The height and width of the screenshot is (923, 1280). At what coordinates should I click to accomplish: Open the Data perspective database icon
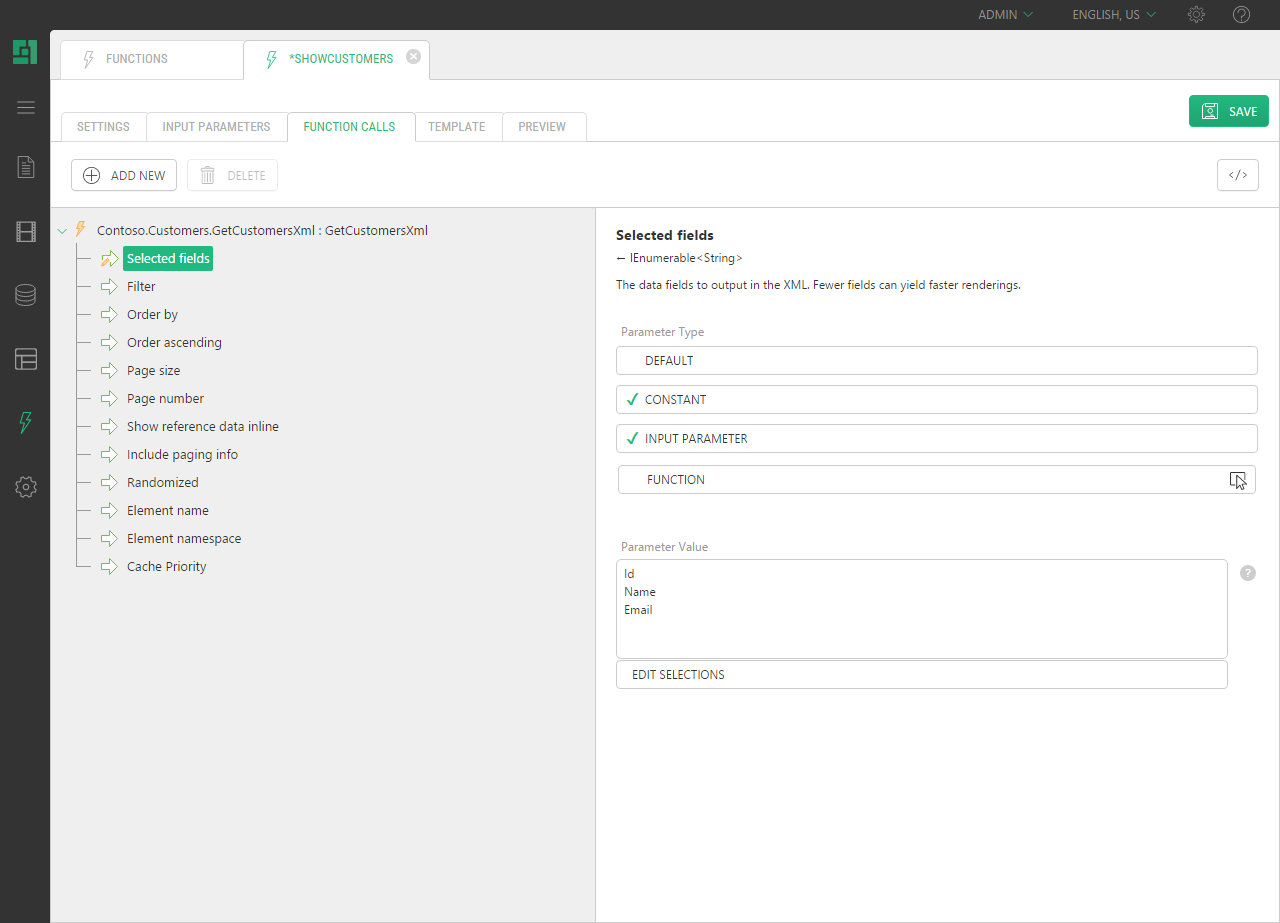coord(26,295)
